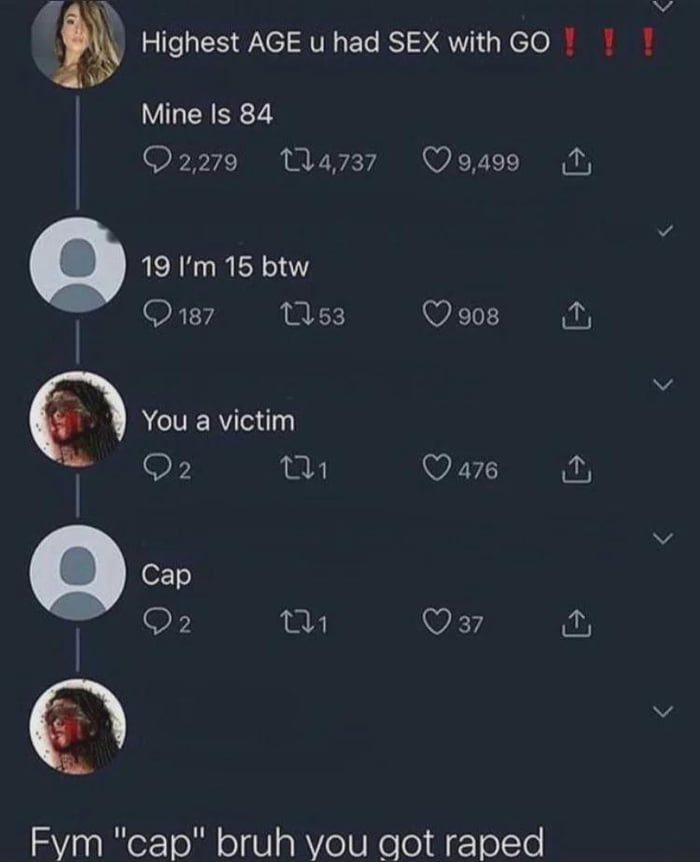Share the 'You a victim' tweet
700x862 pixels.
[576, 469]
